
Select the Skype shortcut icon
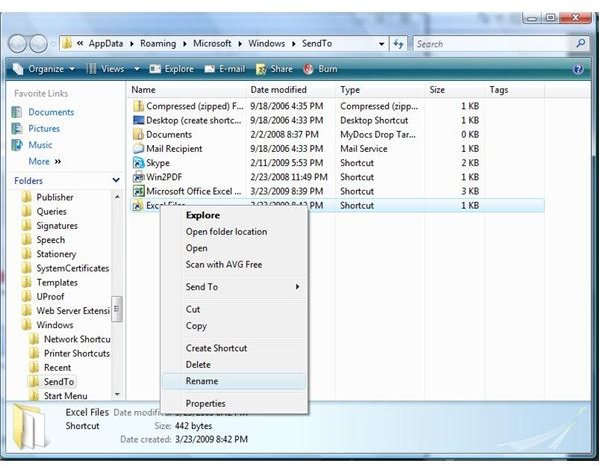[138, 163]
